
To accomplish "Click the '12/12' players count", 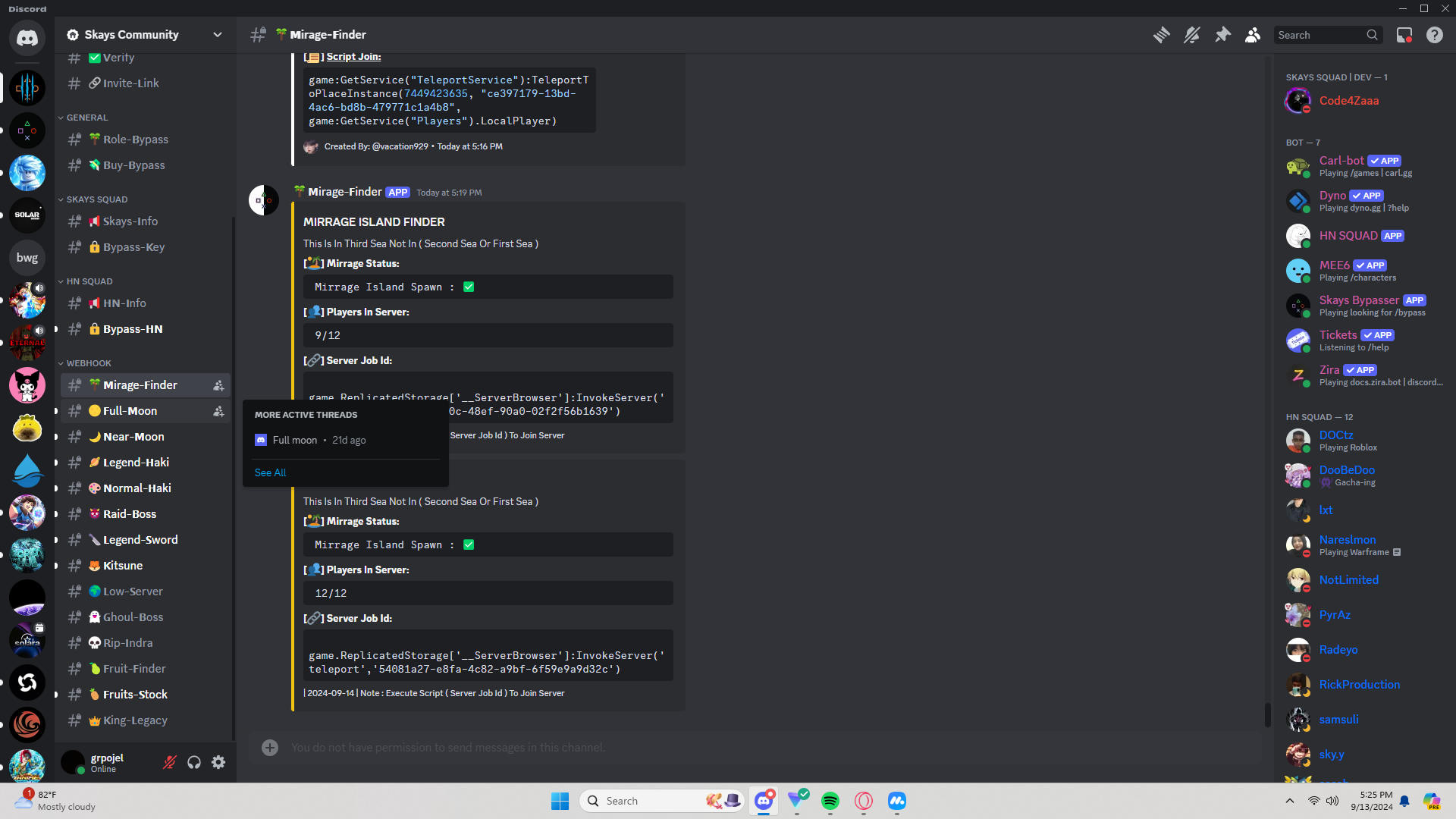I will (x=331, y=593).
